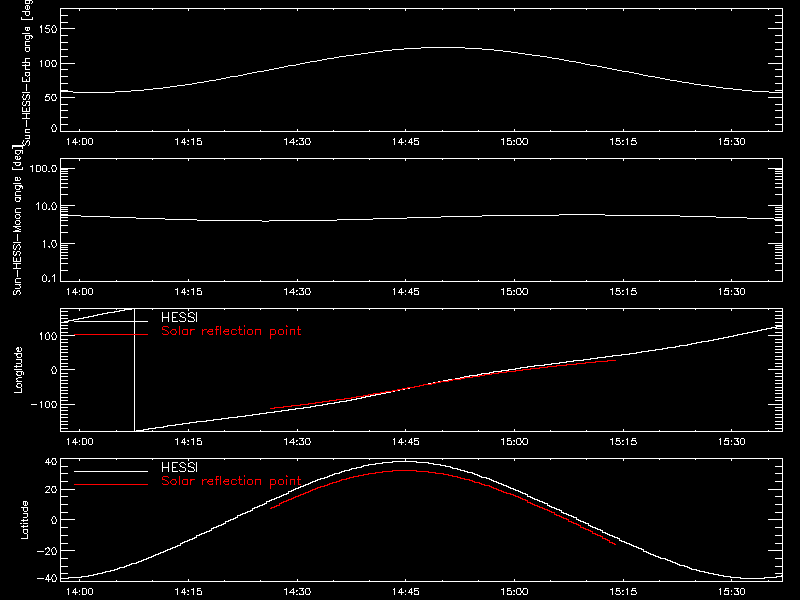The width and height of the screenshot is (800, 600).
Task: Click 14:15 time label under Moon angle plot
Action: (x=188, y=291)
